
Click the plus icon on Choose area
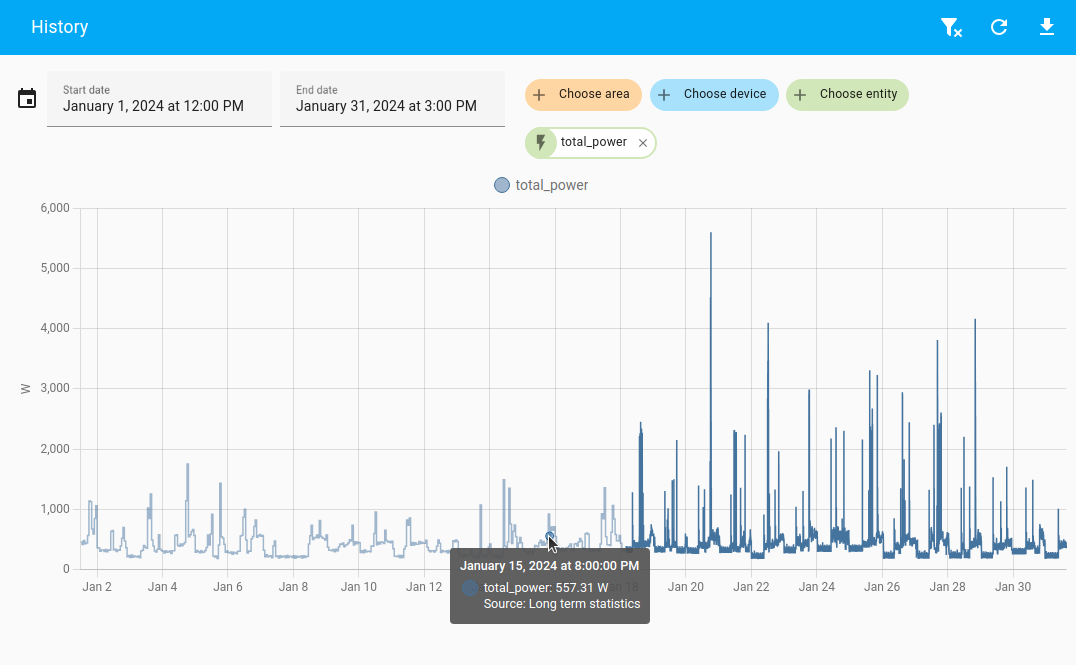coord(539,95)
